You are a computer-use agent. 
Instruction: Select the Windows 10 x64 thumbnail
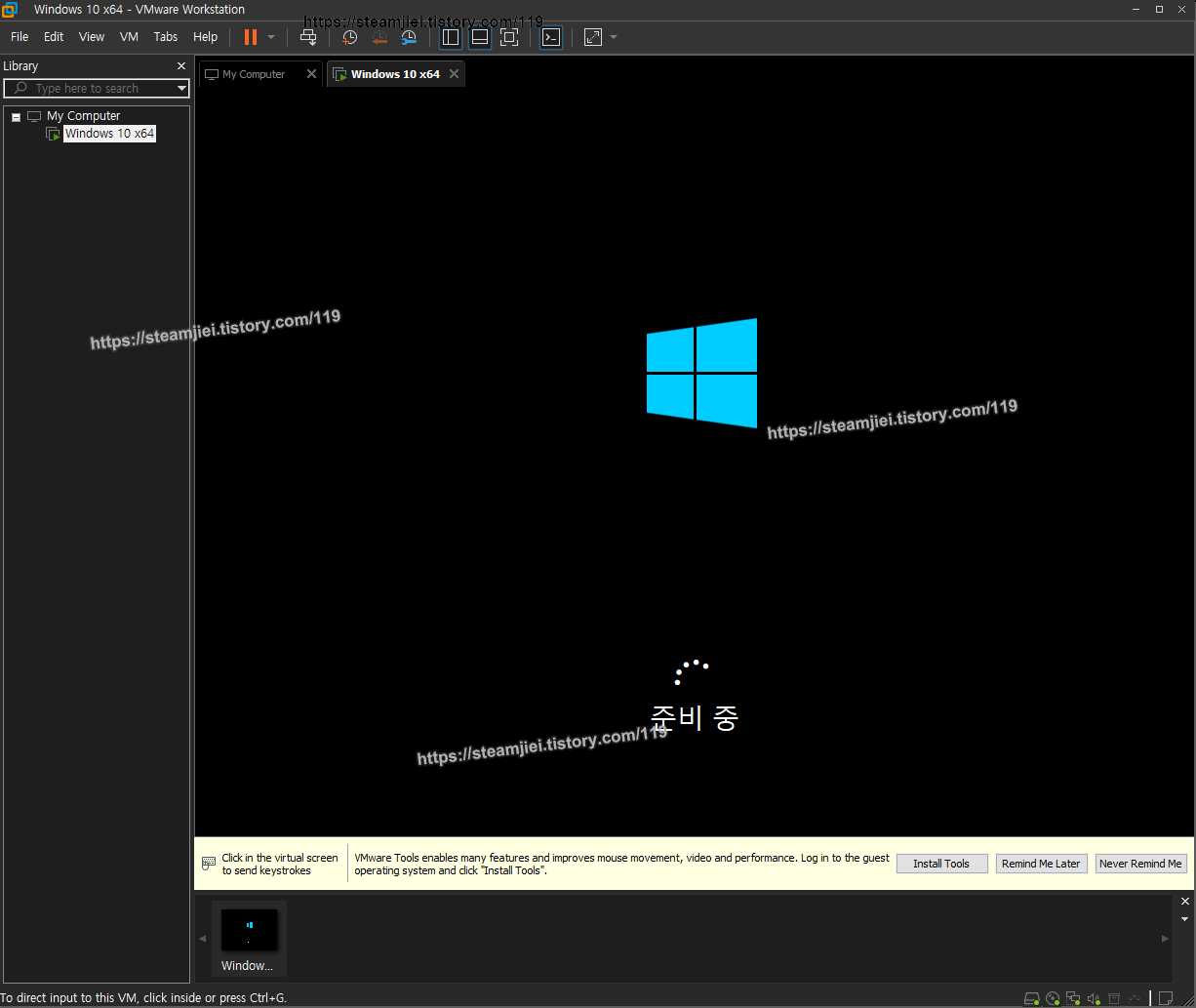tap(249, 931)
